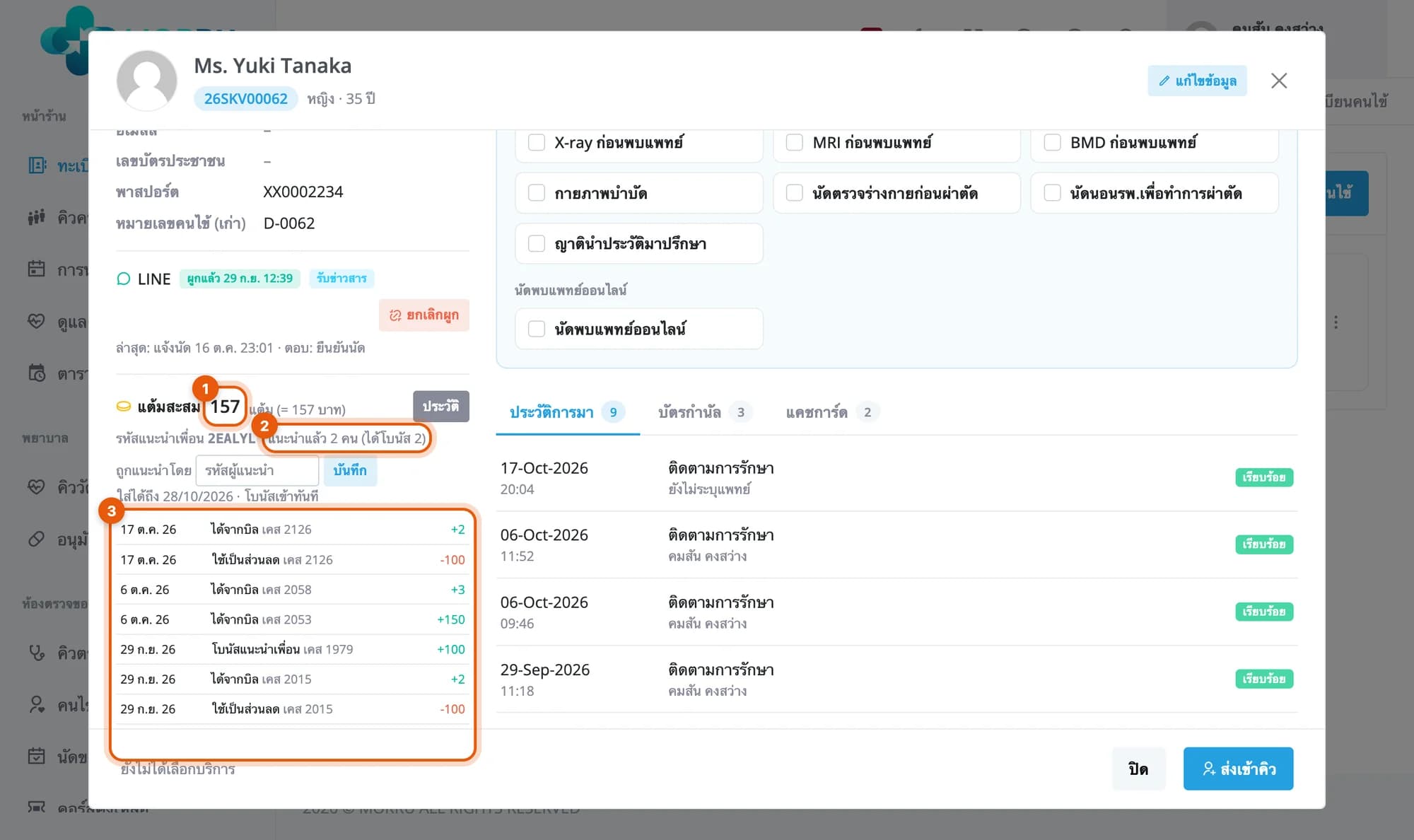Close the patient dialog with X
The height and width of the screenshot is (840, 1414).
click(x=1279, y=81)
